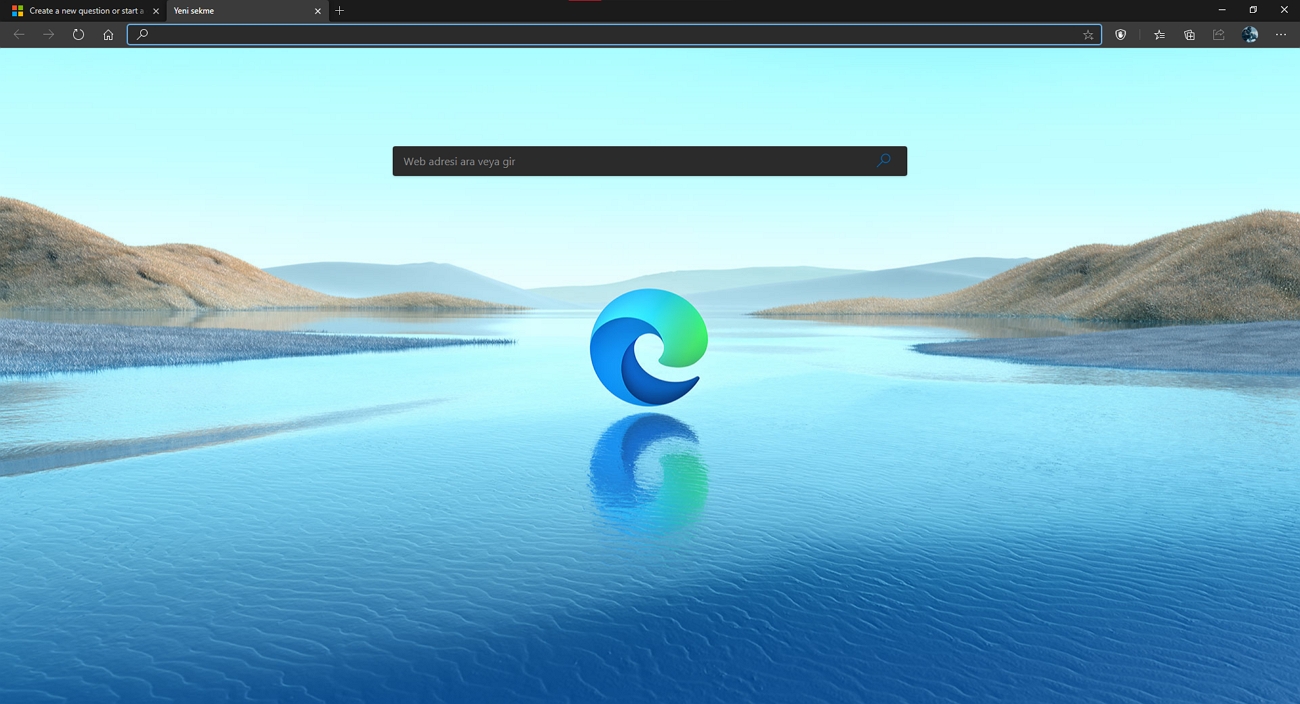Viewport: 1300px width, 704px height.
Task: Click the Share icon in the toolbar
Action: tap(1218, 34)
